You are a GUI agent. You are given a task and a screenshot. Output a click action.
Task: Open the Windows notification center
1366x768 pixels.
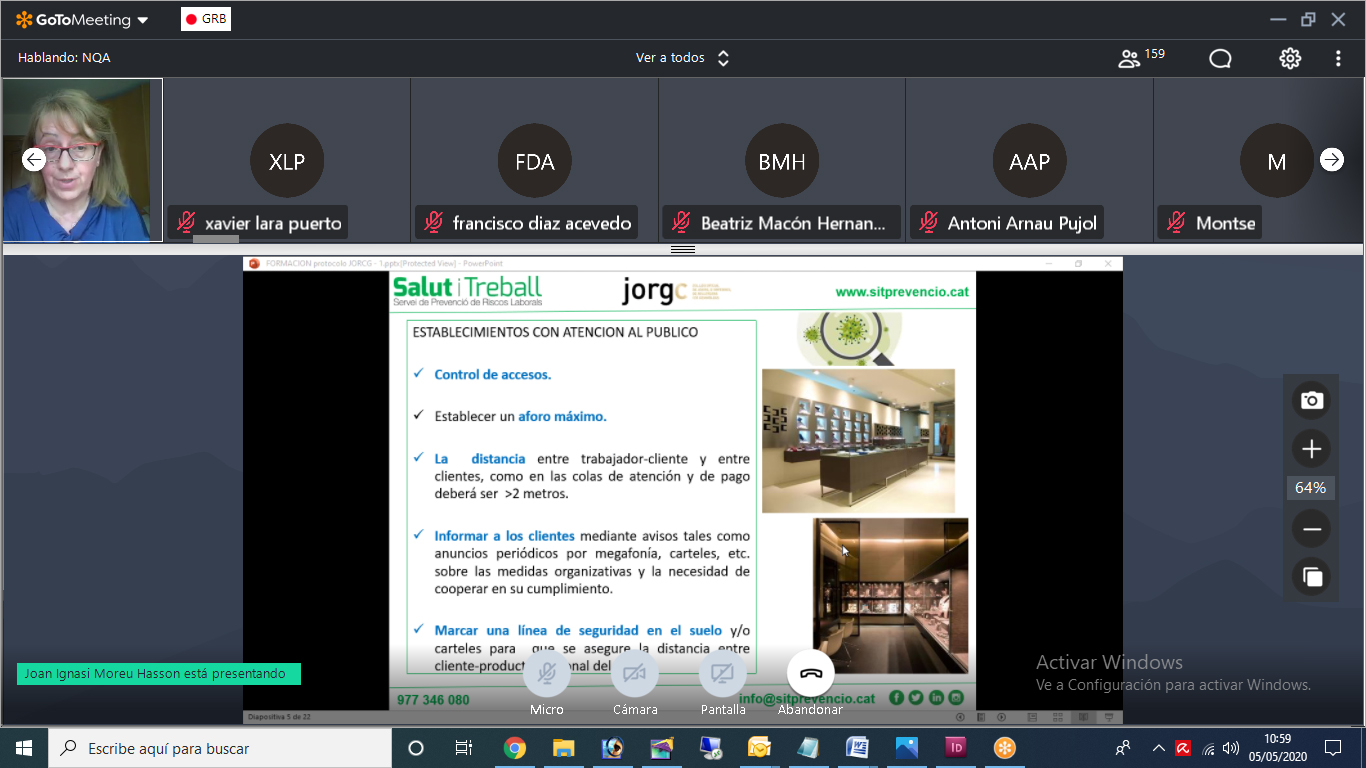pyautogui.click(x=1332, y=748)
